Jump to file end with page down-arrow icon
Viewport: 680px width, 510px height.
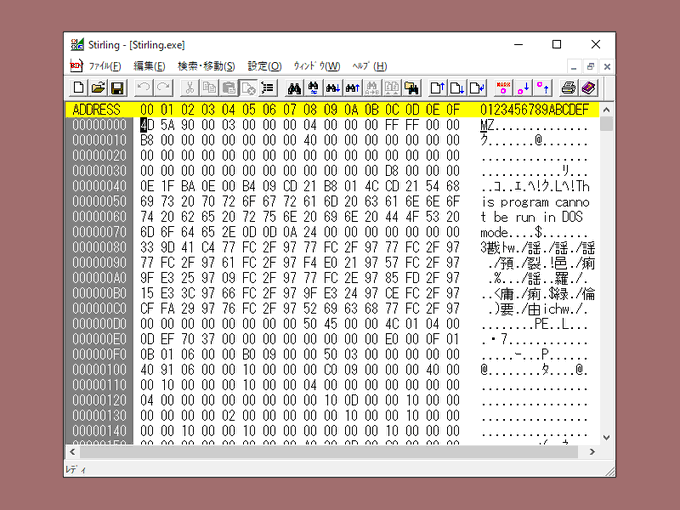tap(457, 88)
